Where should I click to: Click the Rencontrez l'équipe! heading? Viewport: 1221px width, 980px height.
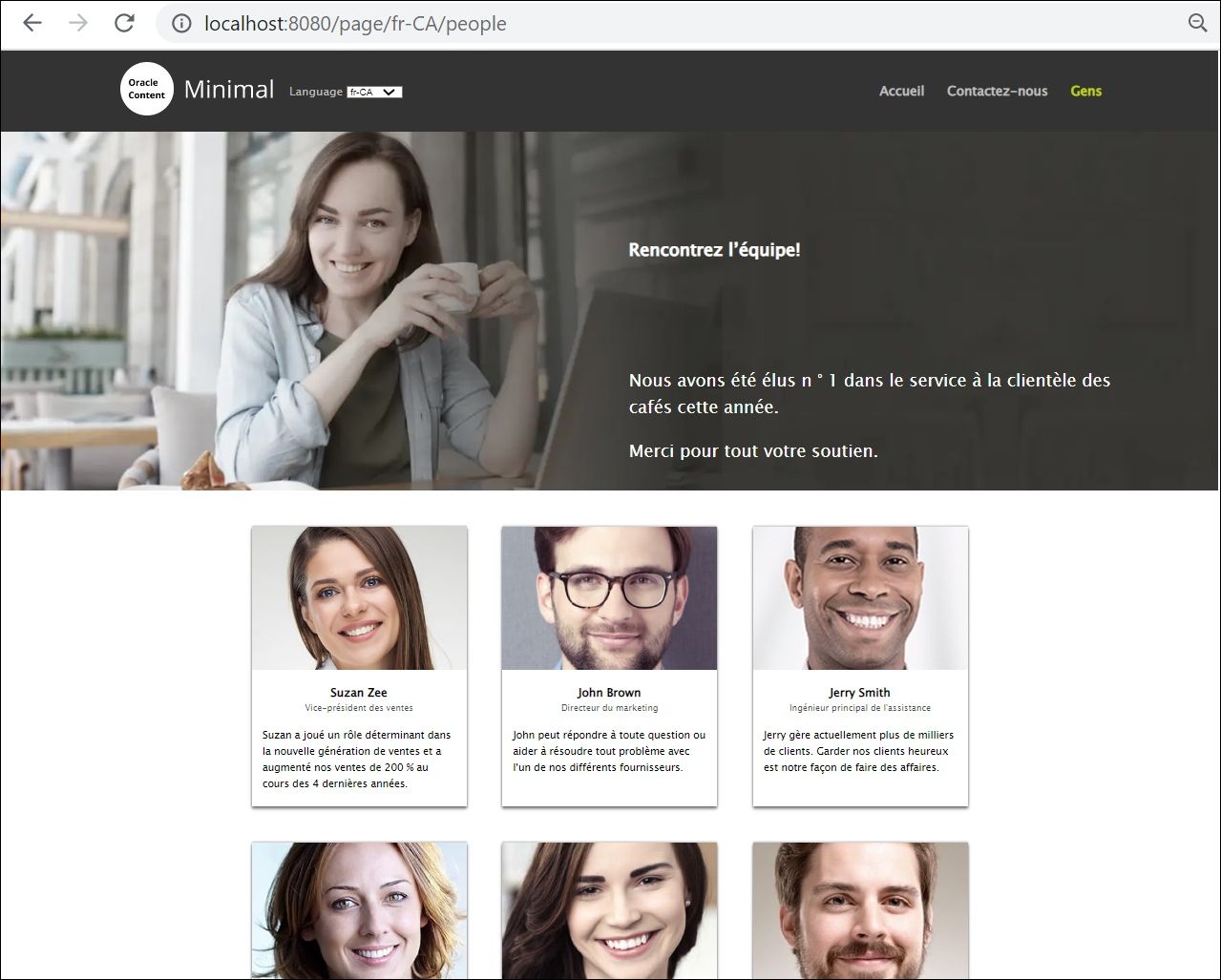coord(714,250)
